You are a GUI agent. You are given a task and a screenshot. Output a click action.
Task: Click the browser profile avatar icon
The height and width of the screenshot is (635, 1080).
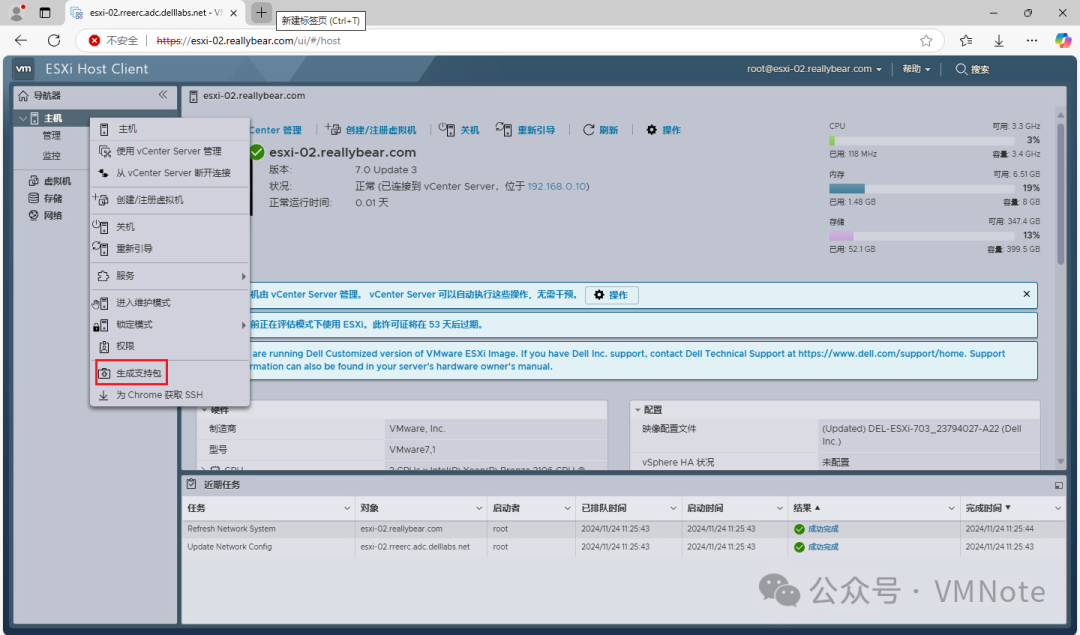pyautogui.click(x=17, y=12)
